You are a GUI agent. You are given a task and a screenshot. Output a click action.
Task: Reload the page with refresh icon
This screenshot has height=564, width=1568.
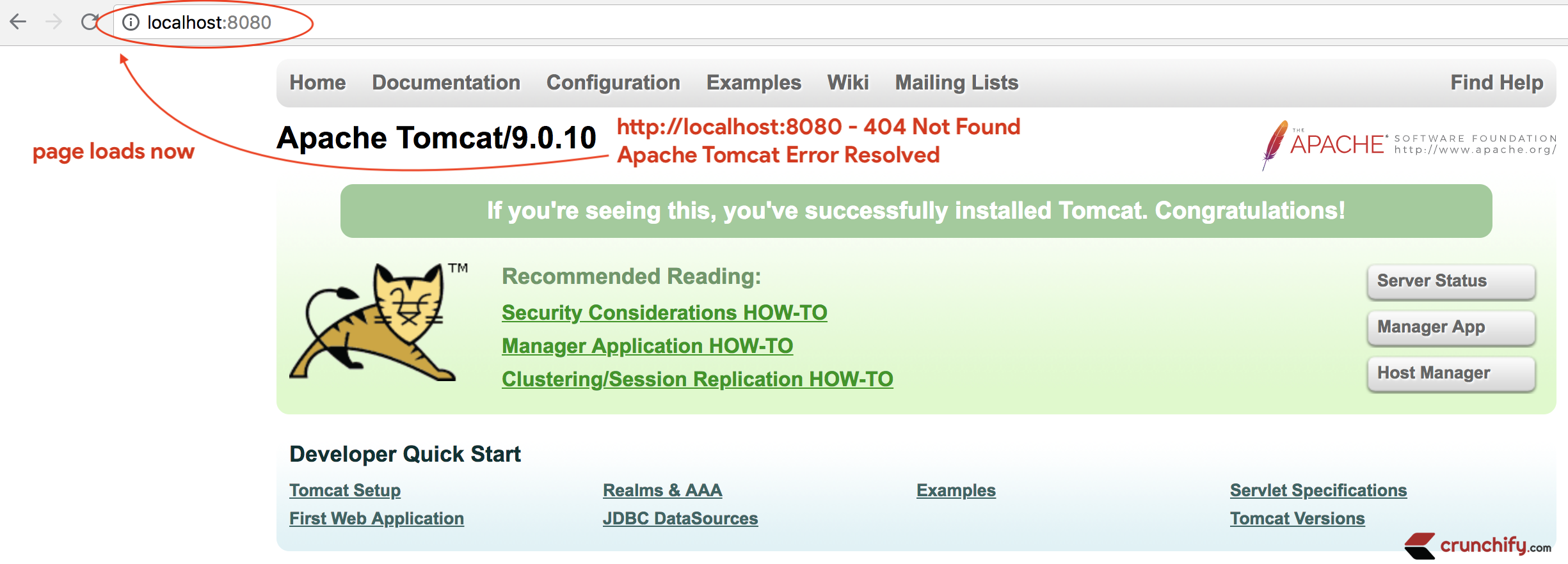(90, 22)
